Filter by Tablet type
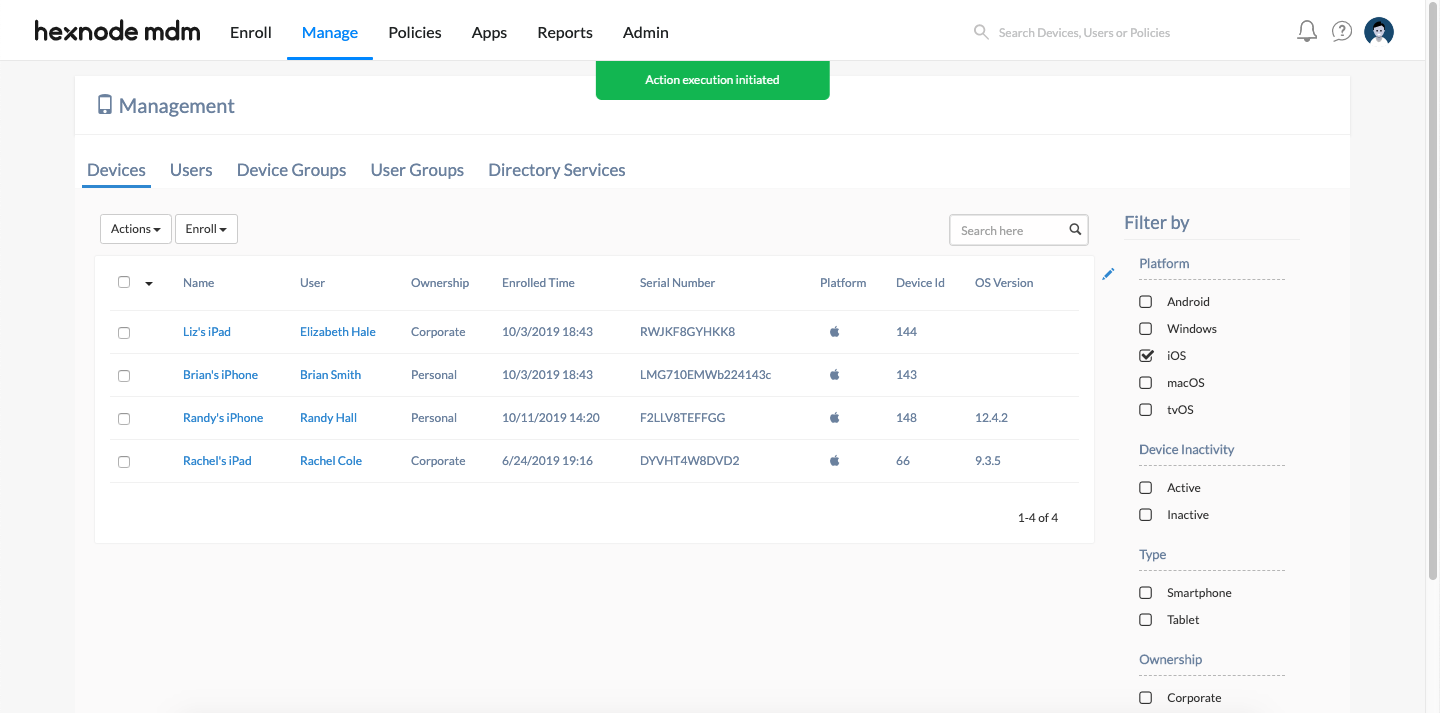The width and height of the screenshot is (1440, 713). pos(1146,620)
